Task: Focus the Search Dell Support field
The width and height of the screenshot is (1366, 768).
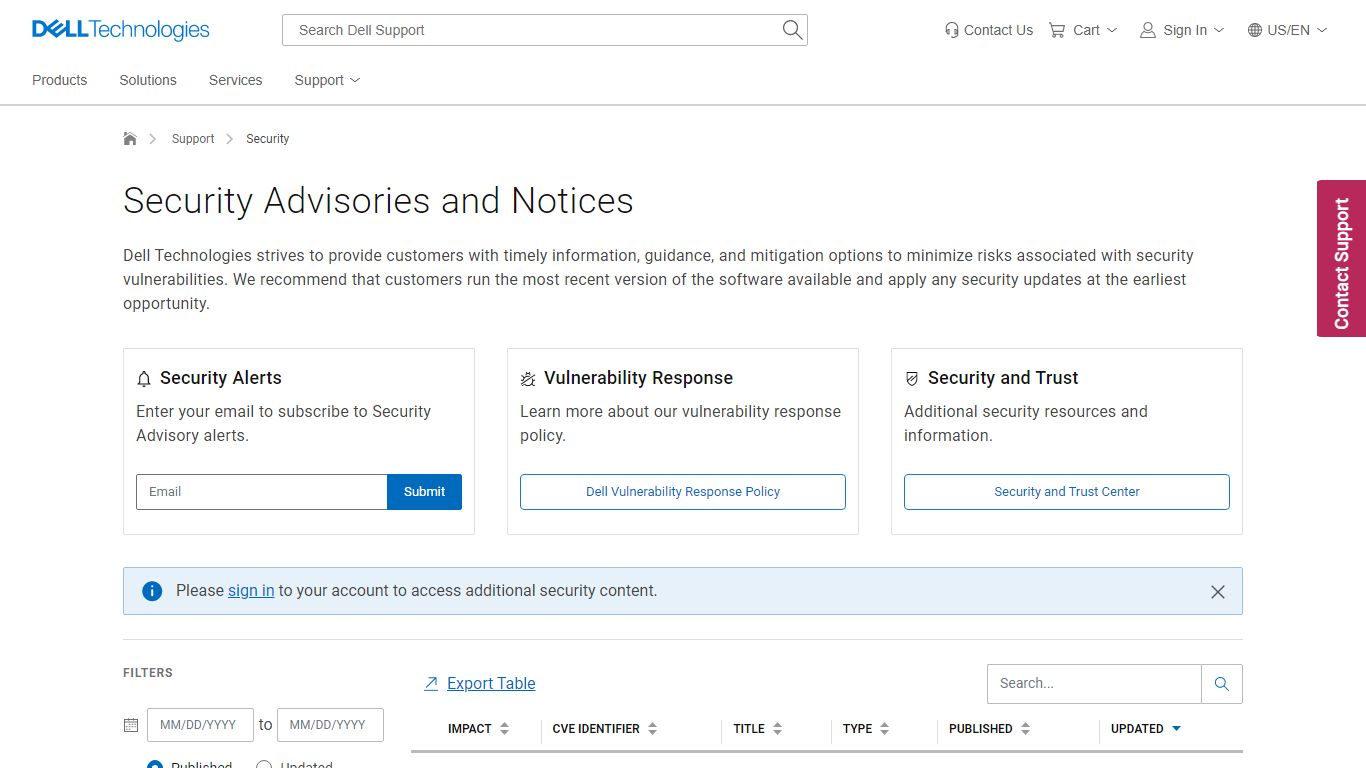Action: click(530, 30)
